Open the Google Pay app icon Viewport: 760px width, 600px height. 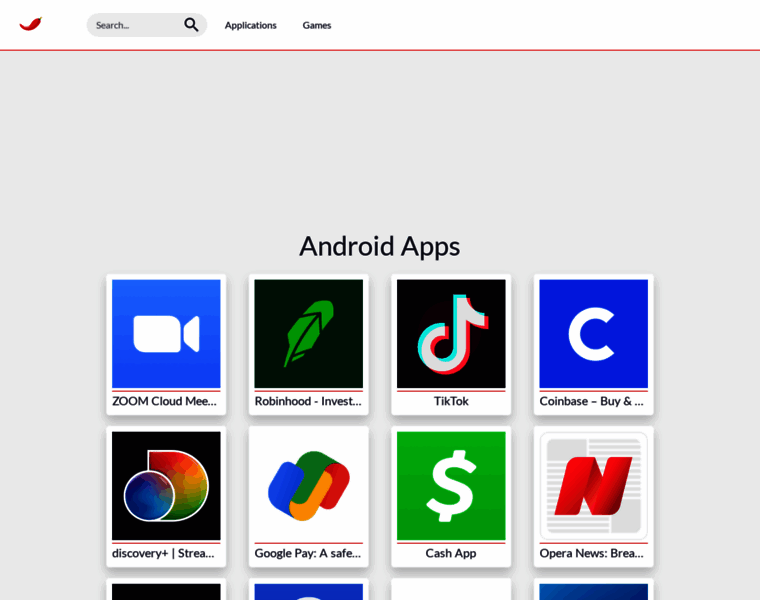click(309, 486)
